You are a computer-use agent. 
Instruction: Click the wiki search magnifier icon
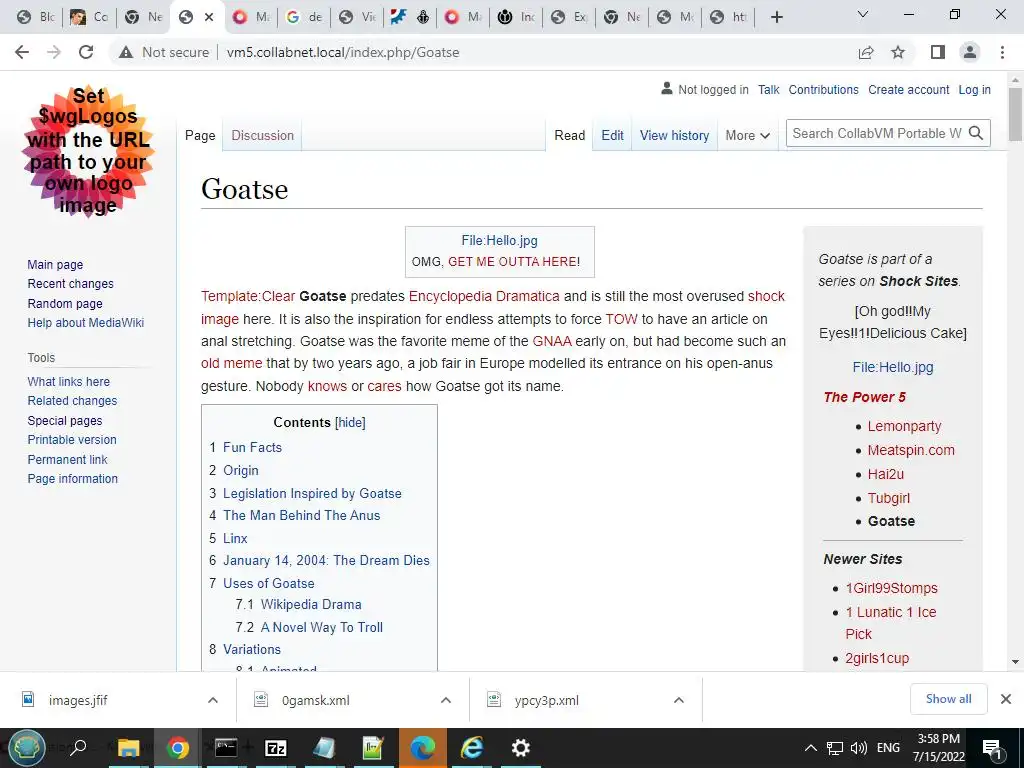(976, 133)
